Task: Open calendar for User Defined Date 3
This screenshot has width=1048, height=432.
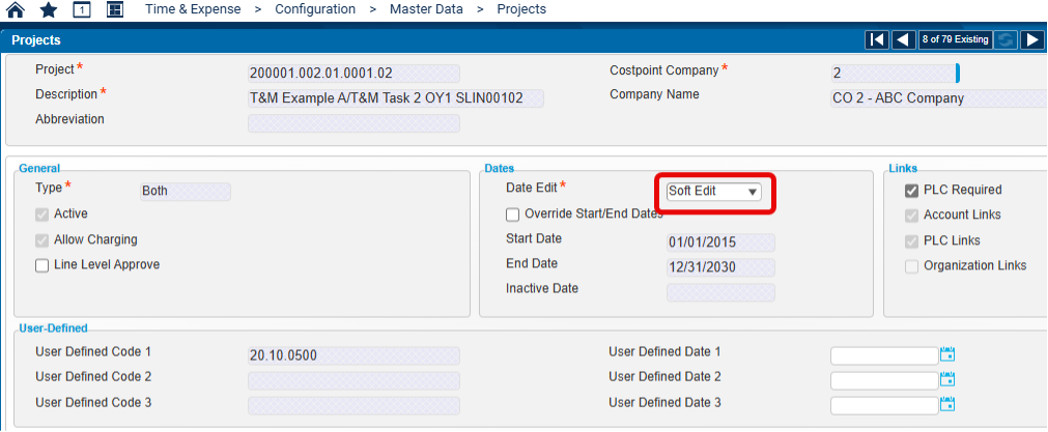Action: [948, 404]
